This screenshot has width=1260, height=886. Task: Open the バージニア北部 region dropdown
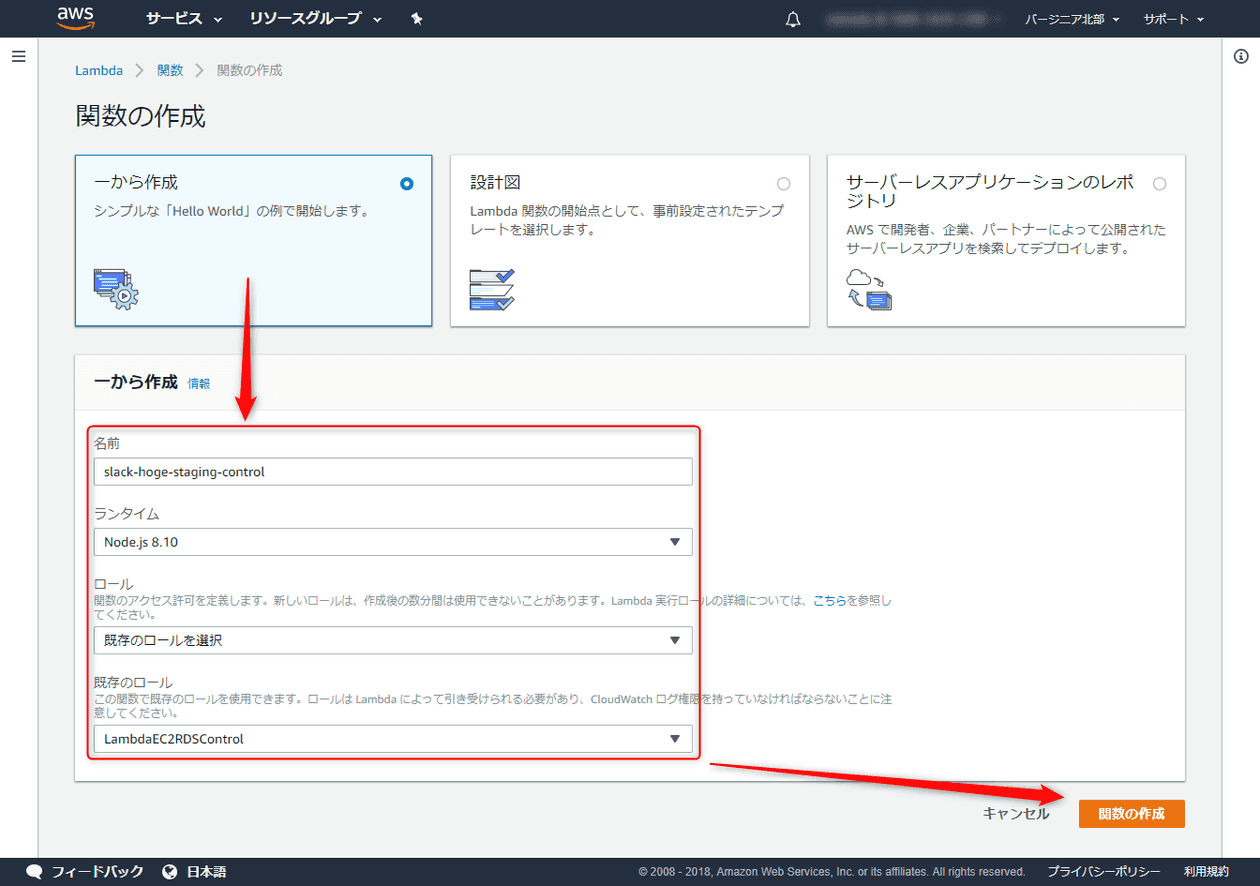click(1072, 19)
